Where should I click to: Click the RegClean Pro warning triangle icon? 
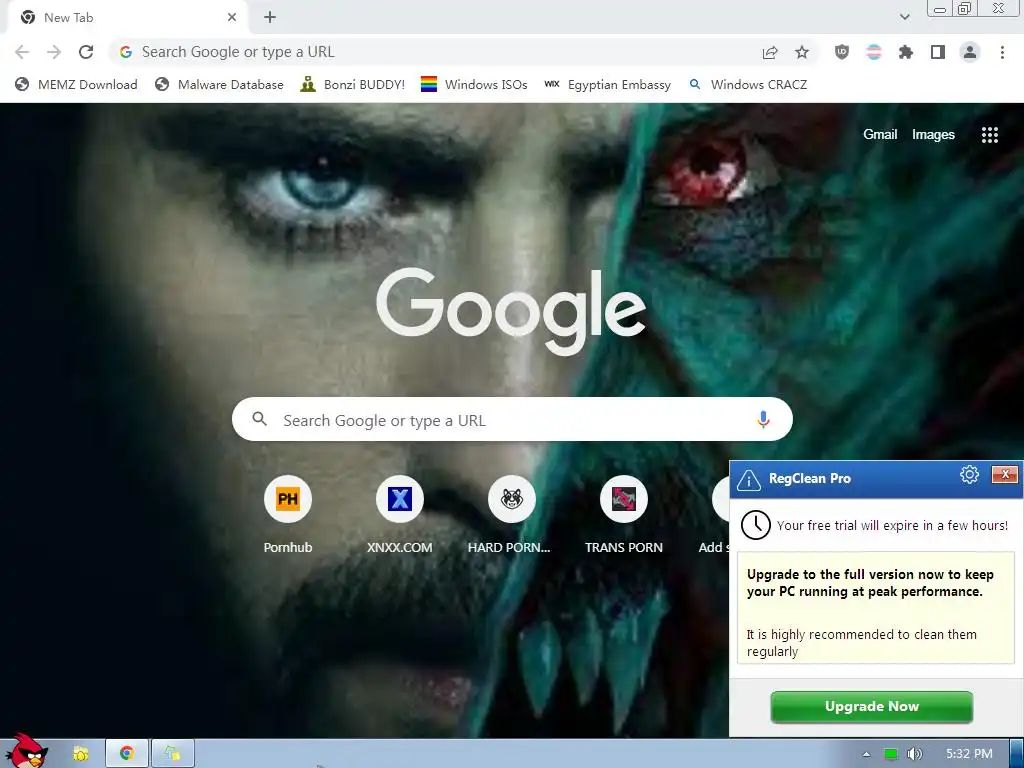coord(748,480)
